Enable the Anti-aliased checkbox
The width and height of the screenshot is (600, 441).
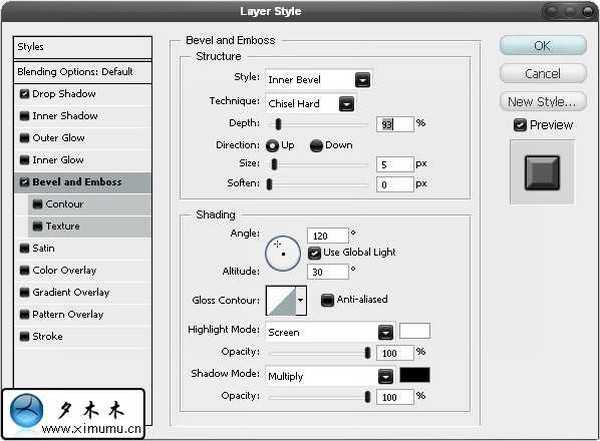tap(327, 299)
